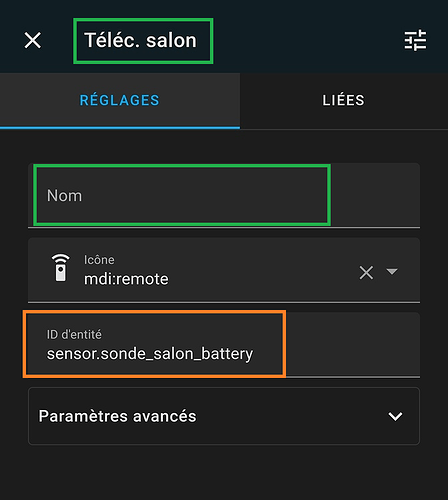Focus the Nom input field

point(224,195)
